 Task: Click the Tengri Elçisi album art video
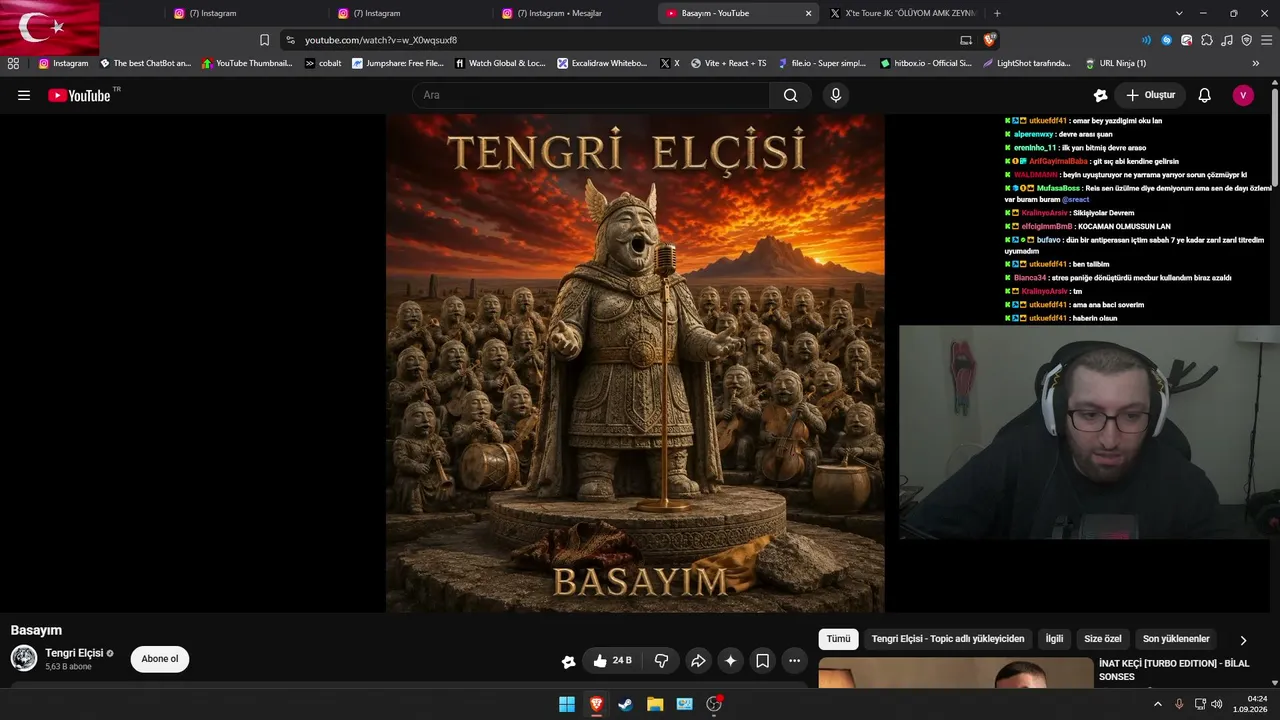pyautogui.click(x=635, y=363)
